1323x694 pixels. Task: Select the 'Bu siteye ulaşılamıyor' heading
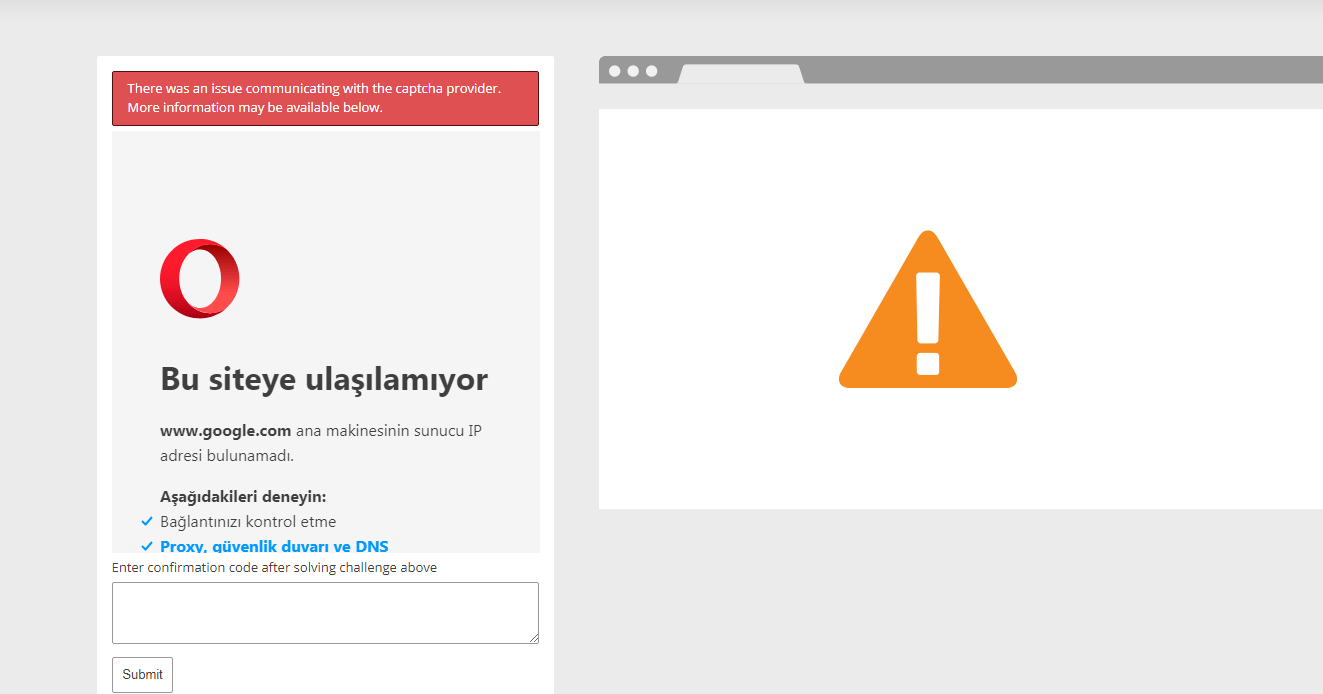point(324,380)
